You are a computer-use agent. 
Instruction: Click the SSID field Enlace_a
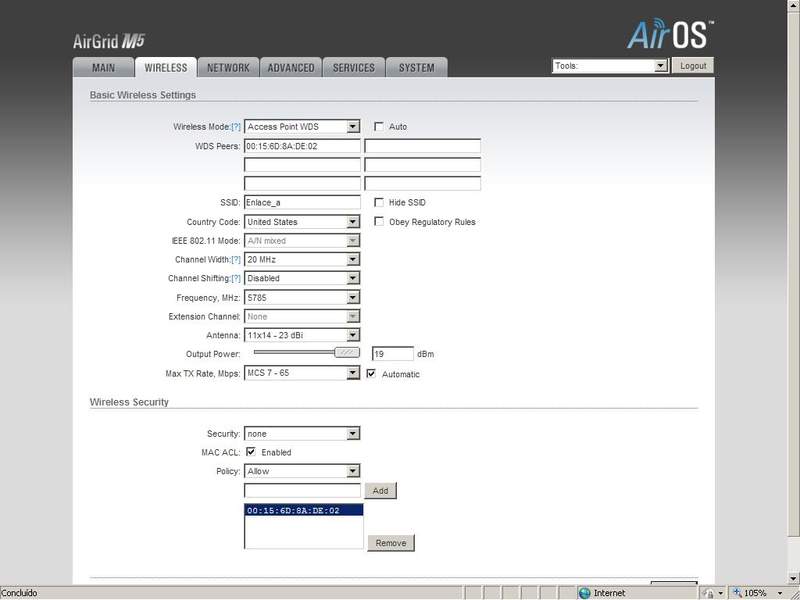(x=302, y=203)
